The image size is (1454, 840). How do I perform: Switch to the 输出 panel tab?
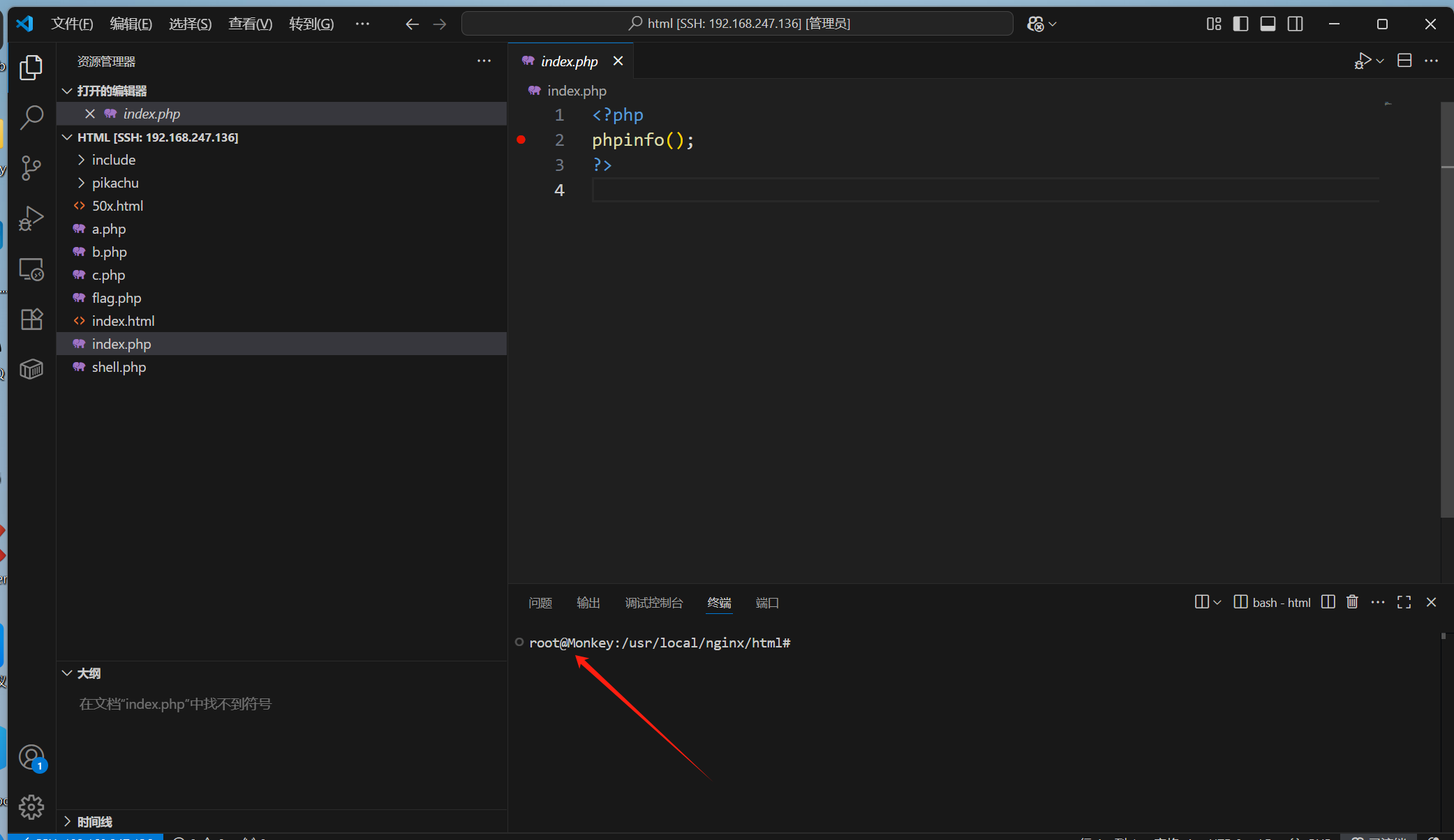[588, 602]
